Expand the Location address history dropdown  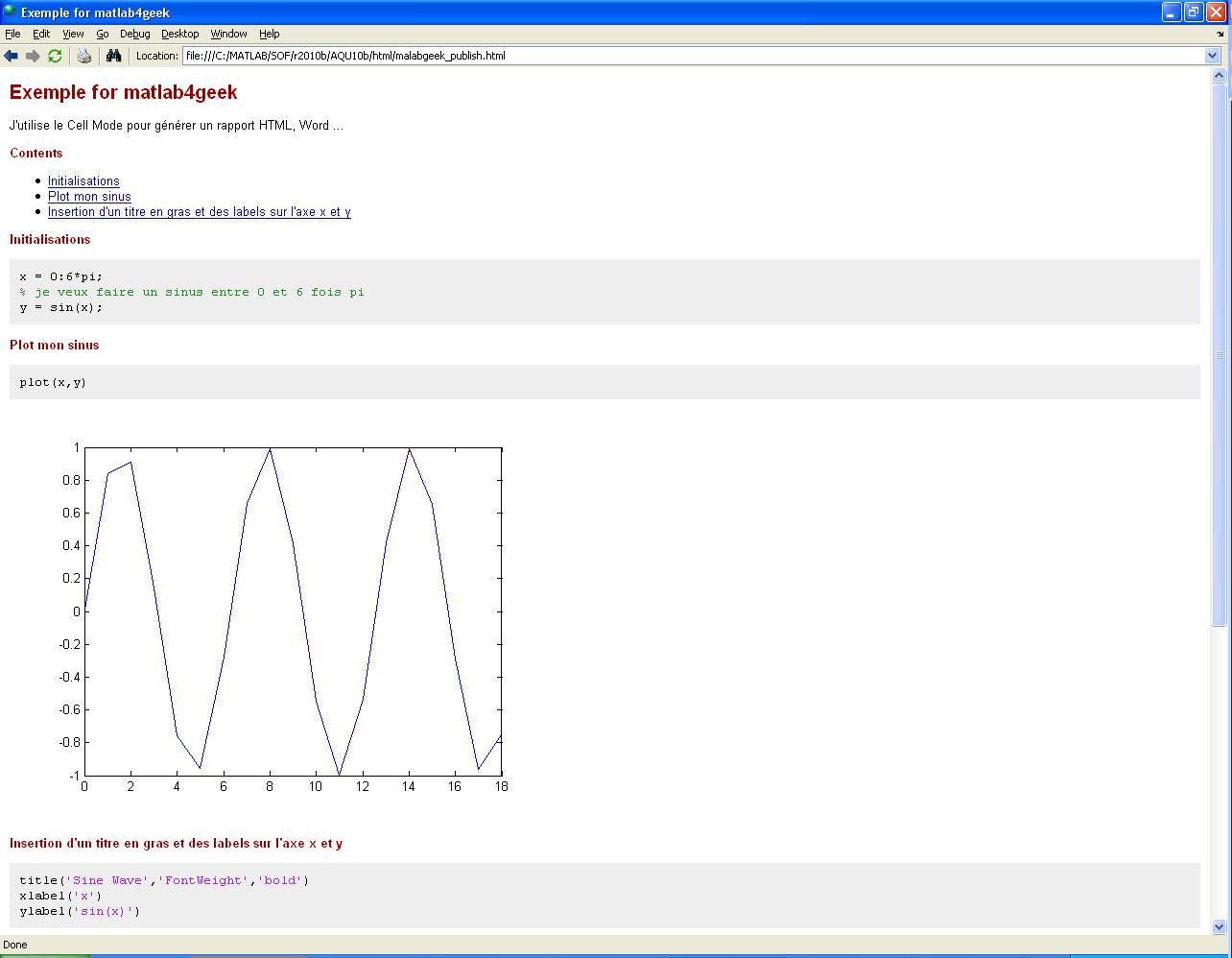click(x=1212, y=56)
